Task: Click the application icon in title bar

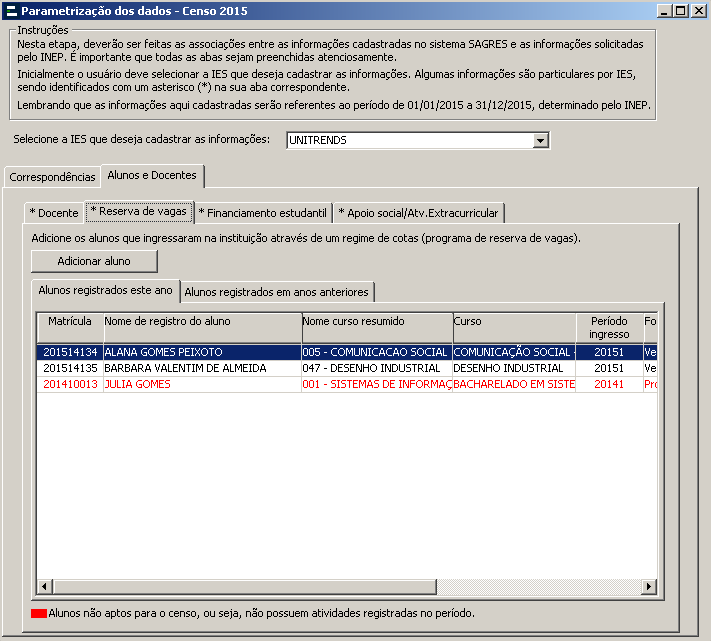Action: pyautogui.click(x=11, y=11)
